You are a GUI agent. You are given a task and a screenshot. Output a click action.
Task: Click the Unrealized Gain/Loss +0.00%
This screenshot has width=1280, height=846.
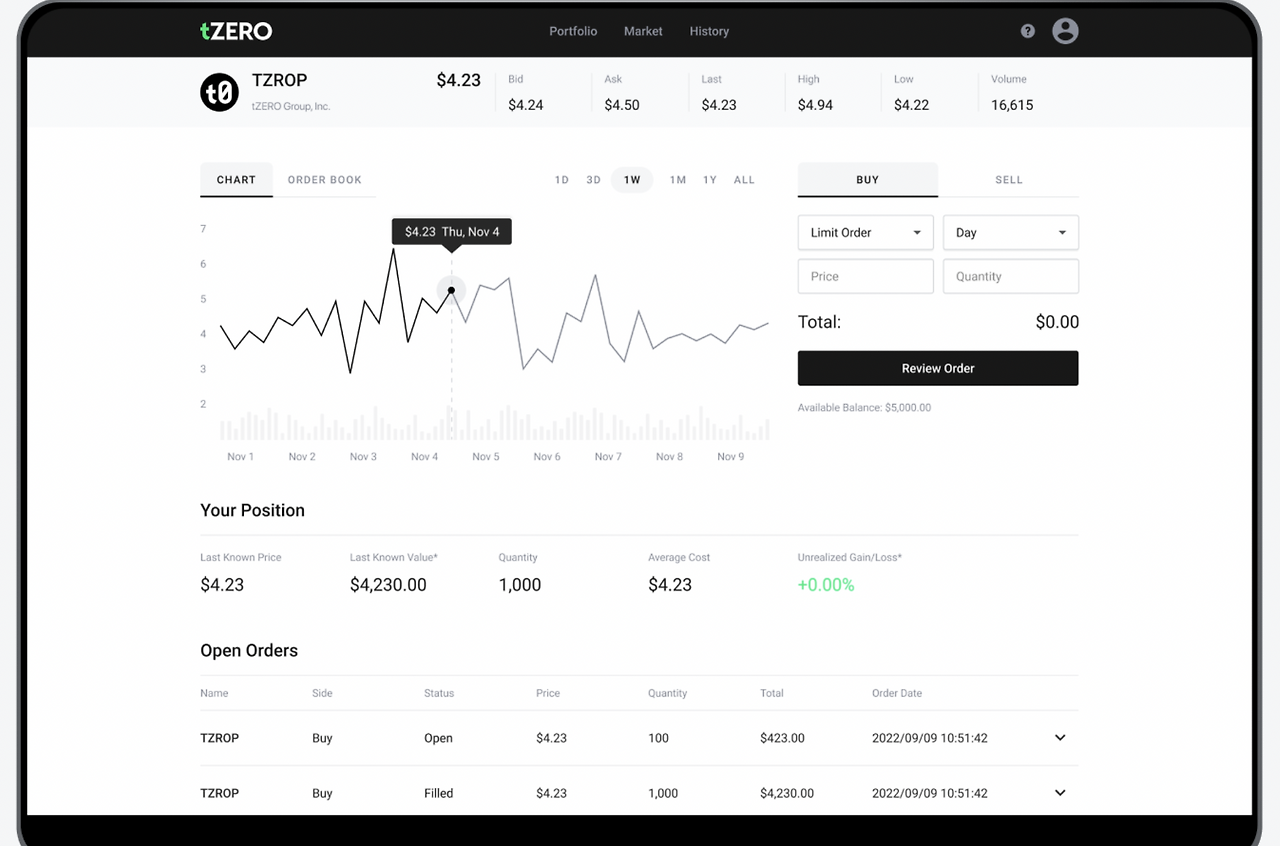coord(826,585)
